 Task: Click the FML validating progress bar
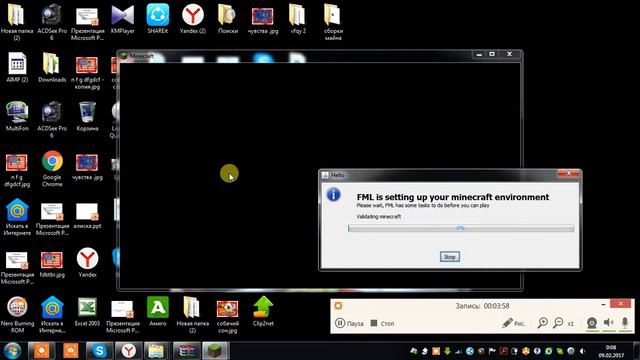coord(461,228)
